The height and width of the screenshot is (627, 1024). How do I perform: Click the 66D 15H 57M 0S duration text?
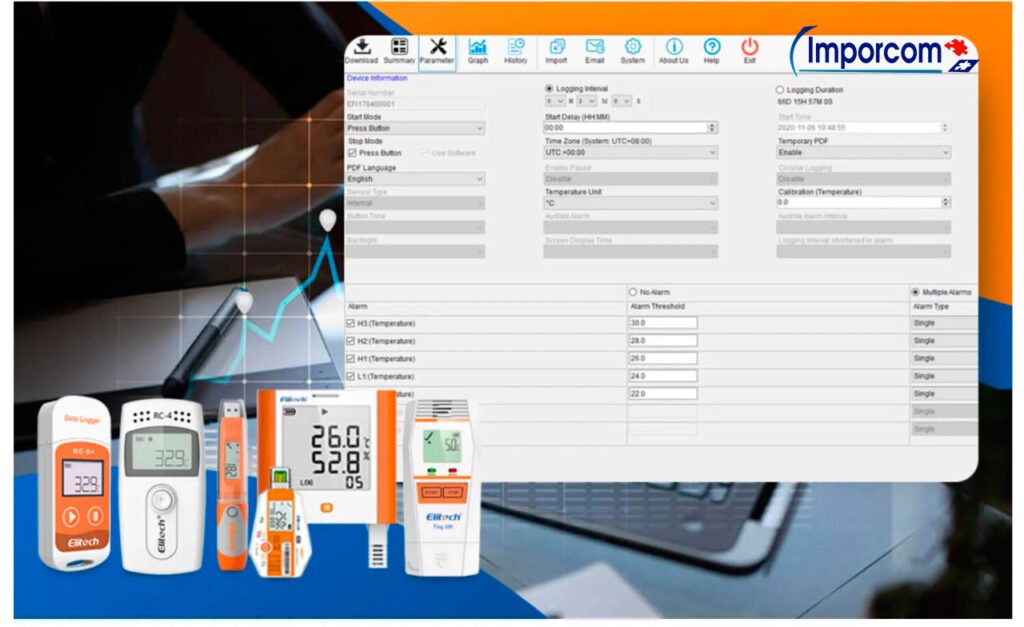[x=805, y=102]
